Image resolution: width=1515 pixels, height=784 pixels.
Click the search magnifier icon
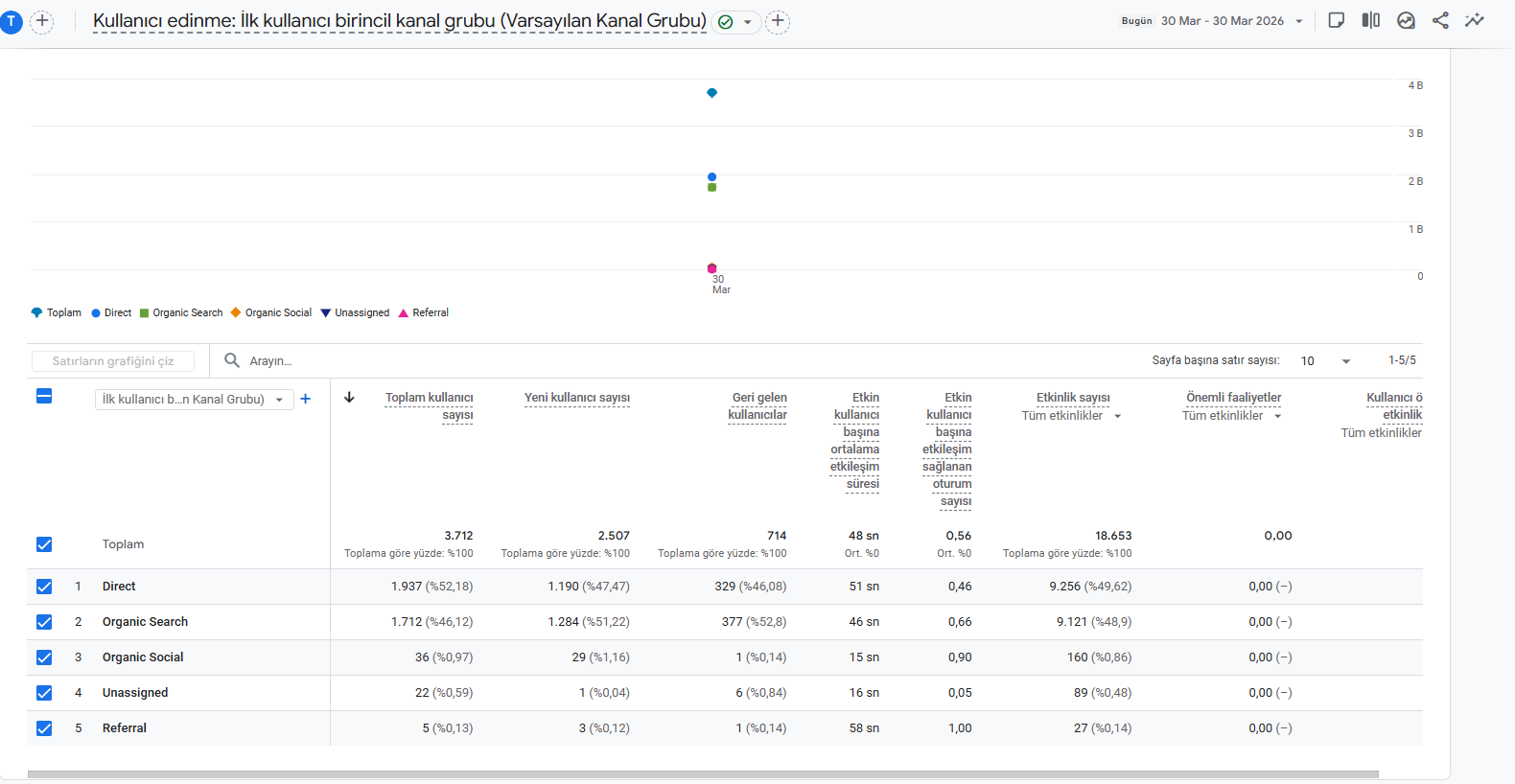tap(231, 360)
